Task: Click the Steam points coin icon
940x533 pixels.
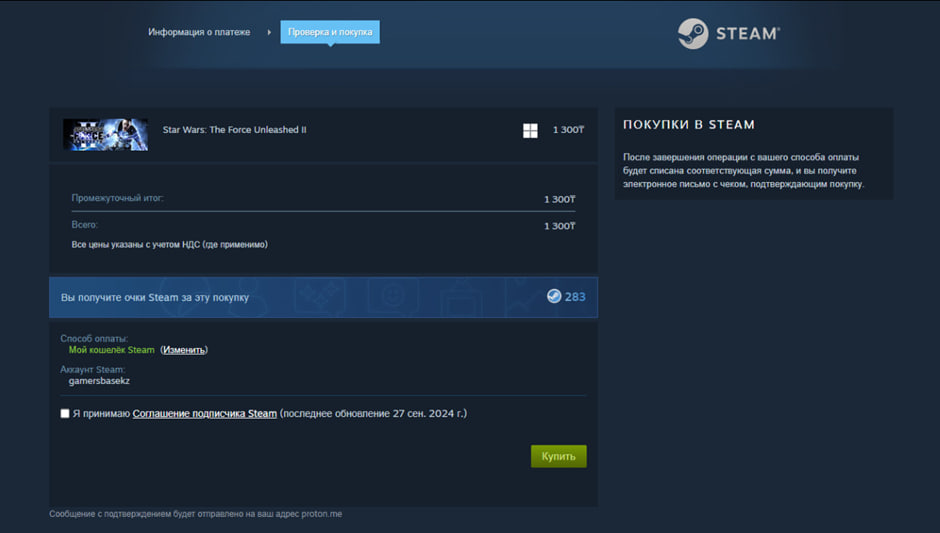Action: [x=554, y=296]
